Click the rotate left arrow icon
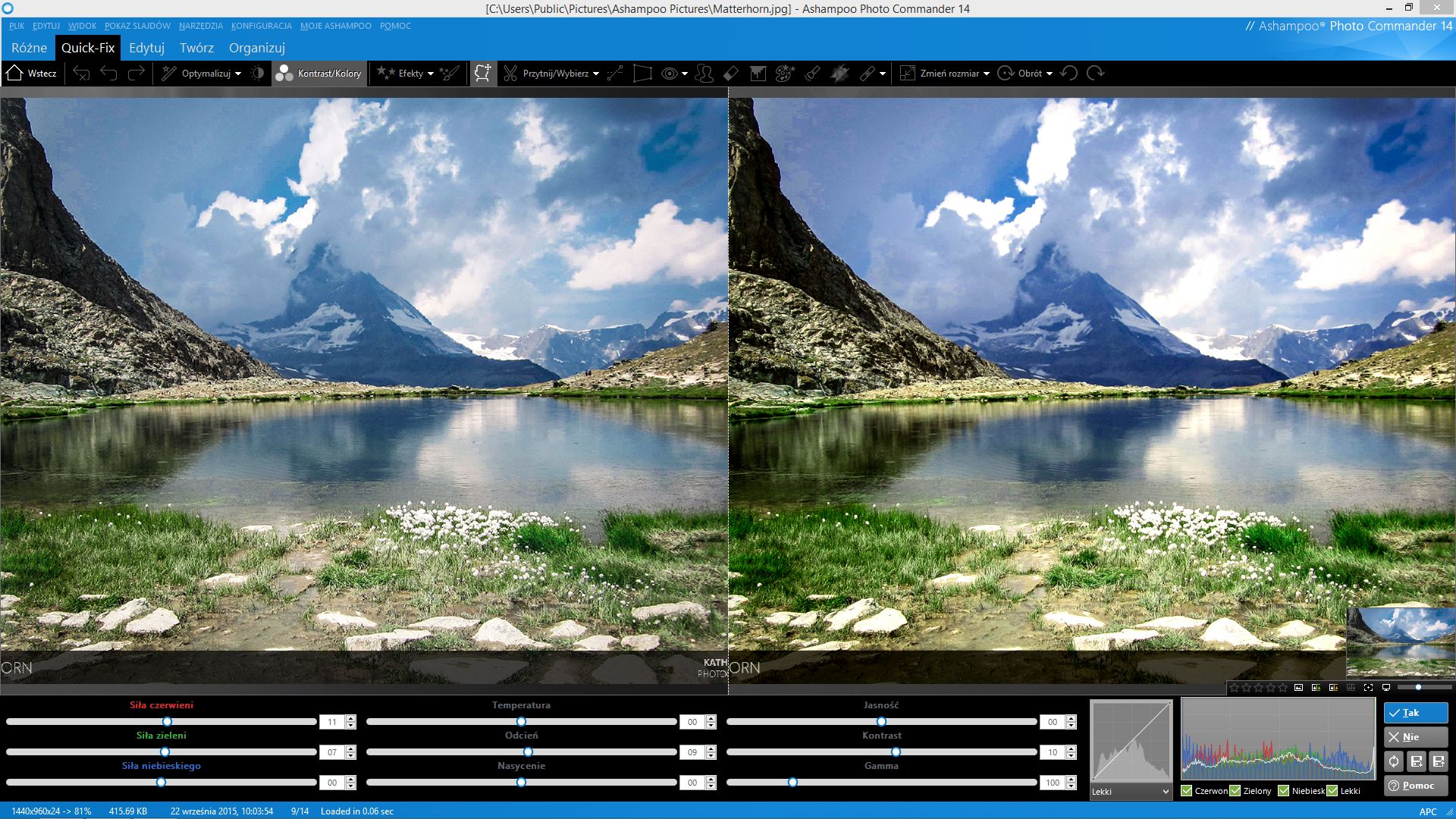This screenshot has height=819, width=1456. [1069, 73]
